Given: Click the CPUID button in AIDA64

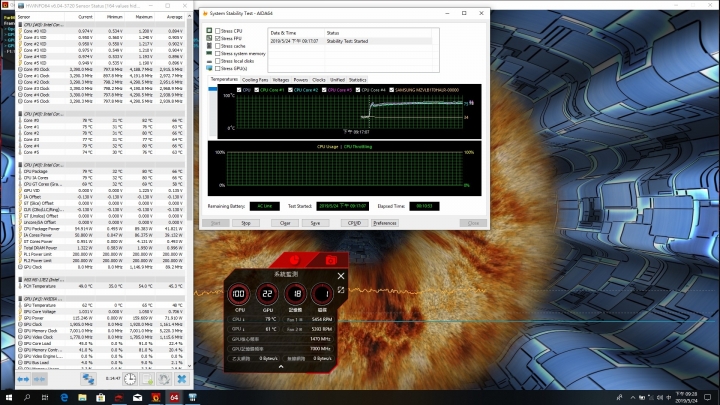Looking at the screenshot, I should click(354, 223).
